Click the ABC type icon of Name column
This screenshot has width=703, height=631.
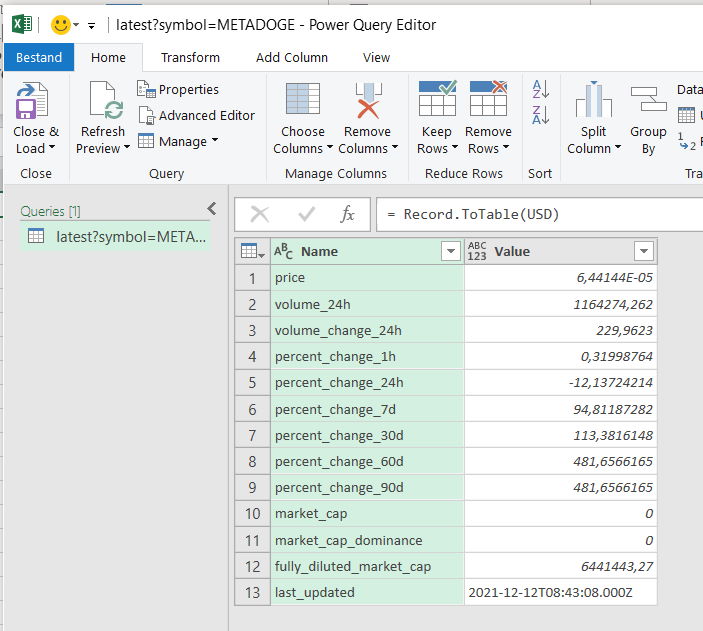283,251
